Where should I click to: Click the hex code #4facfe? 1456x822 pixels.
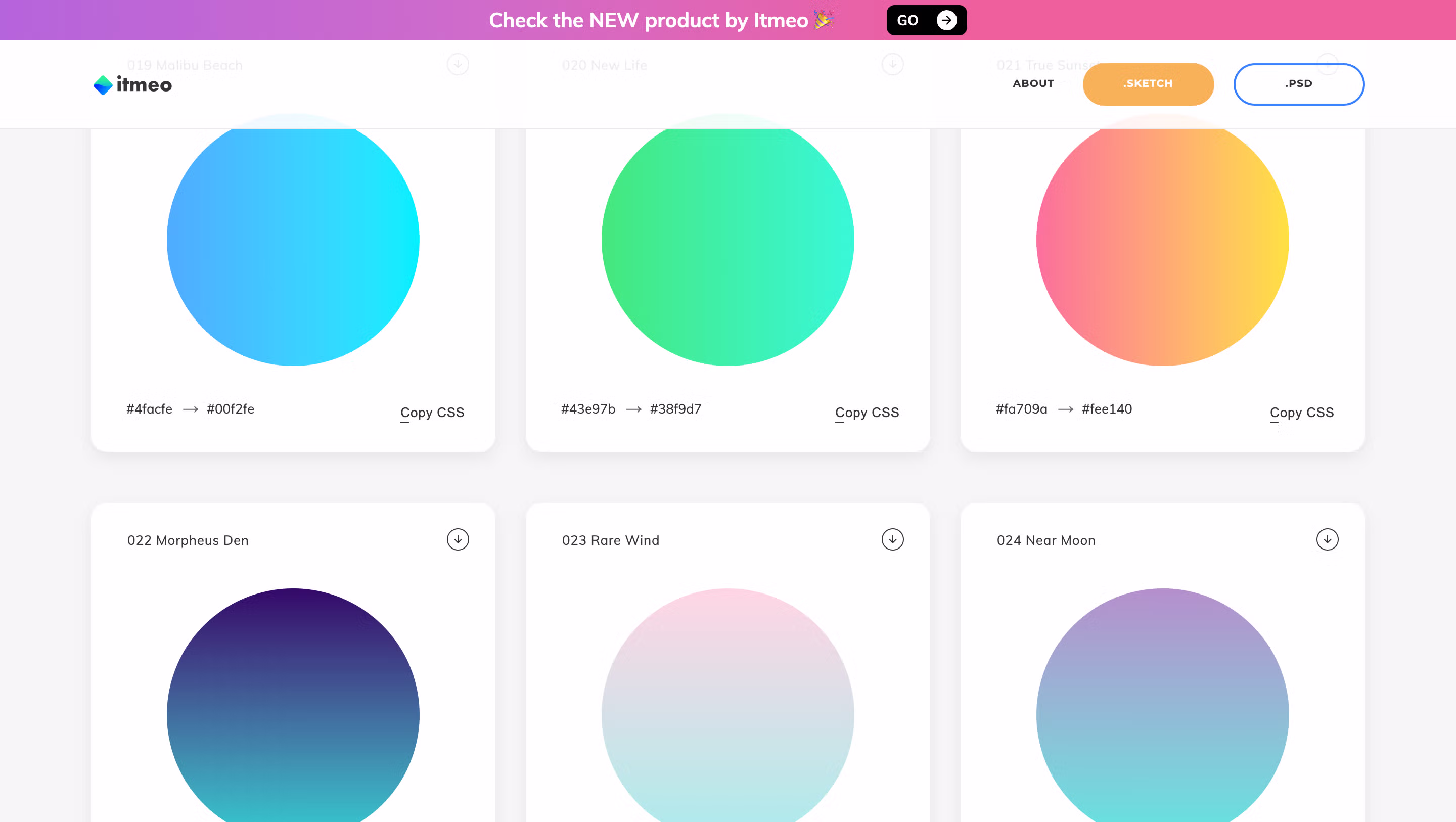(x=149, y=409)
